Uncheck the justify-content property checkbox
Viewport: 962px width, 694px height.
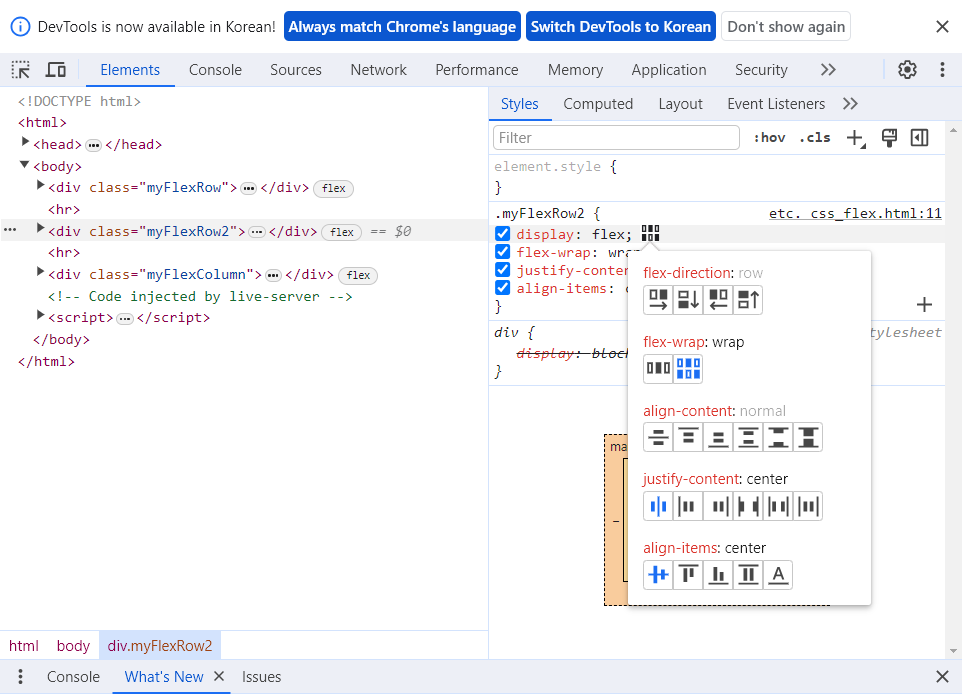[x=502, y=269]
